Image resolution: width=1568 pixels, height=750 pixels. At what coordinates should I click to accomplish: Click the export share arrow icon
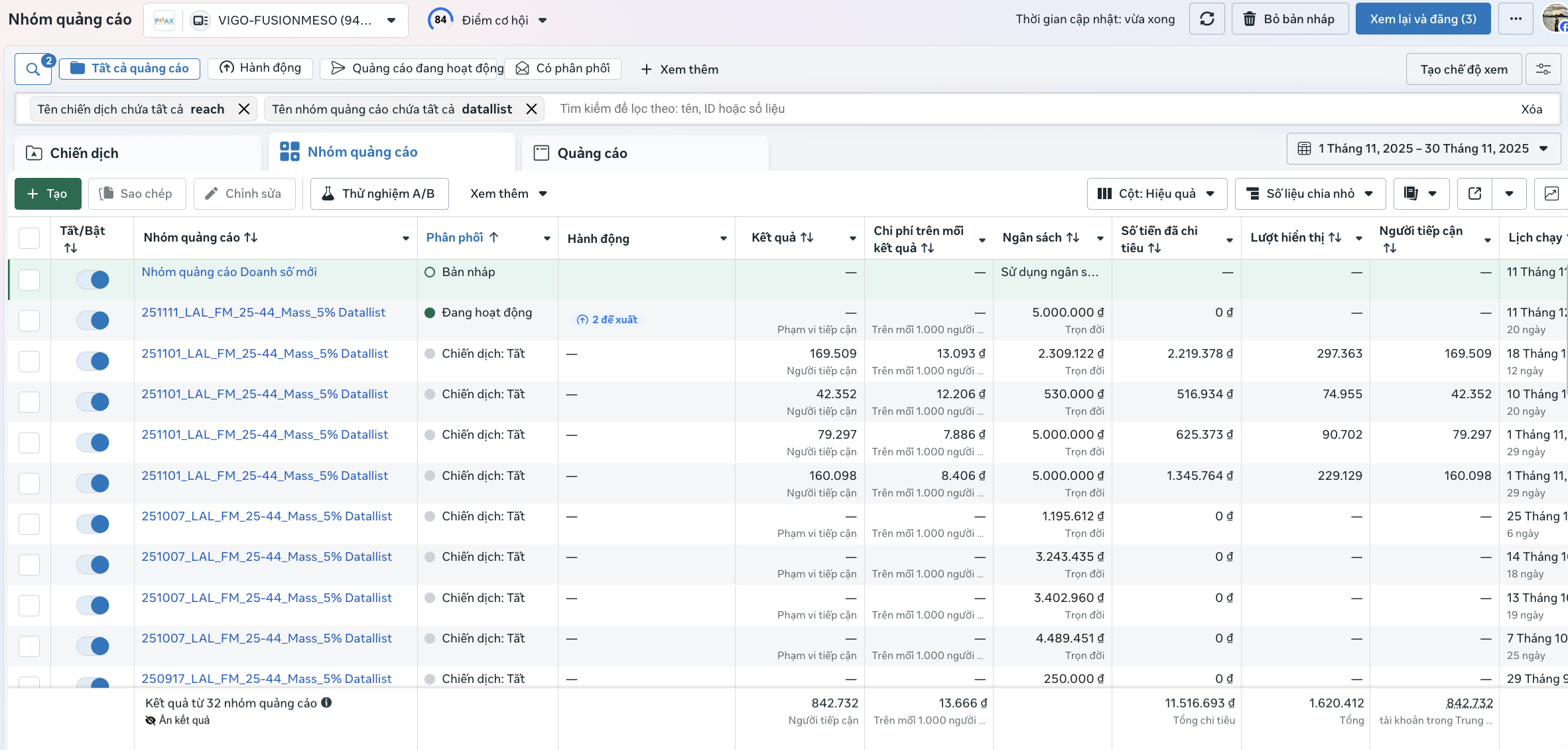point(1474,194)
